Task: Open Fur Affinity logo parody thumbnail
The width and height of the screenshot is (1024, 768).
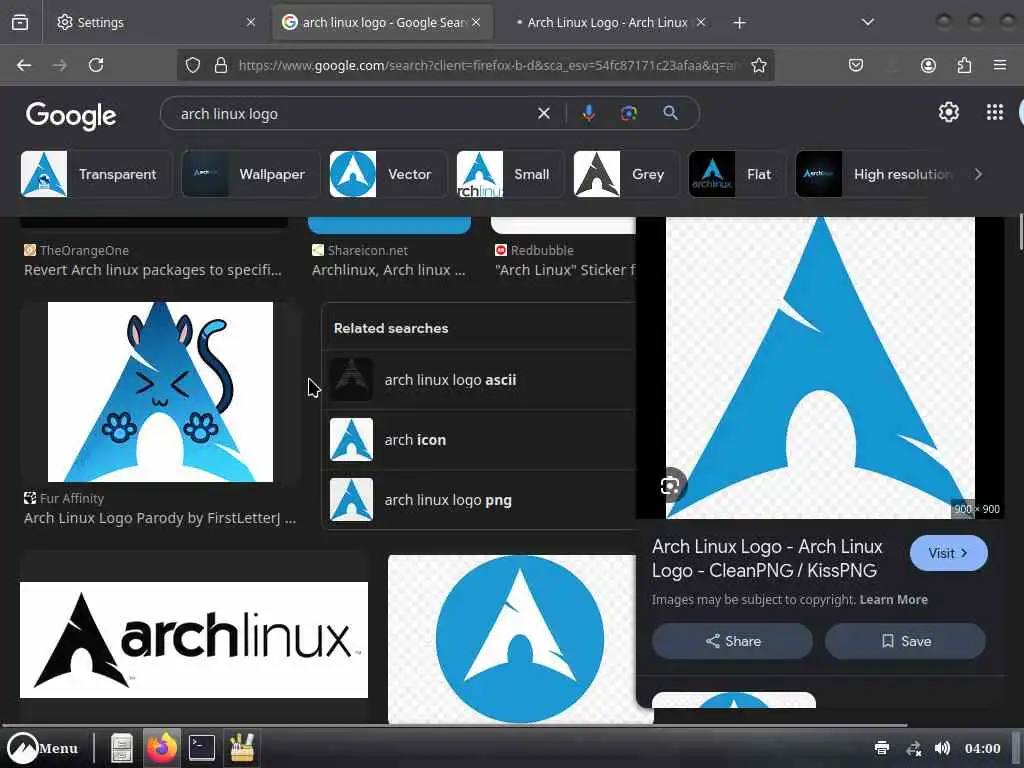Action: [161, 392]
